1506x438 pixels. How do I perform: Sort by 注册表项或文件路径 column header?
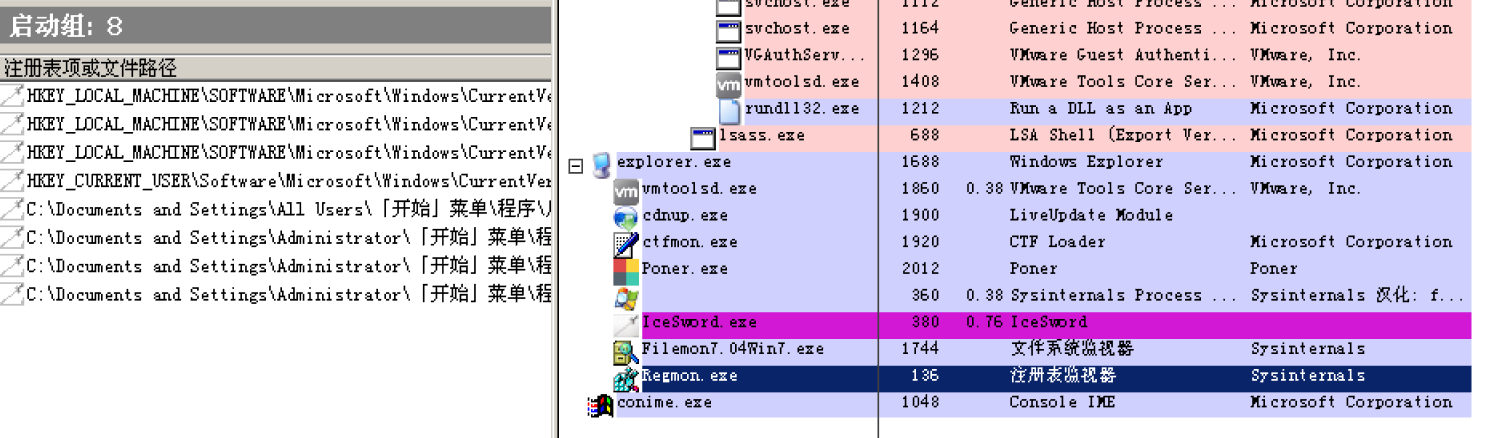(x=276, y=68)
